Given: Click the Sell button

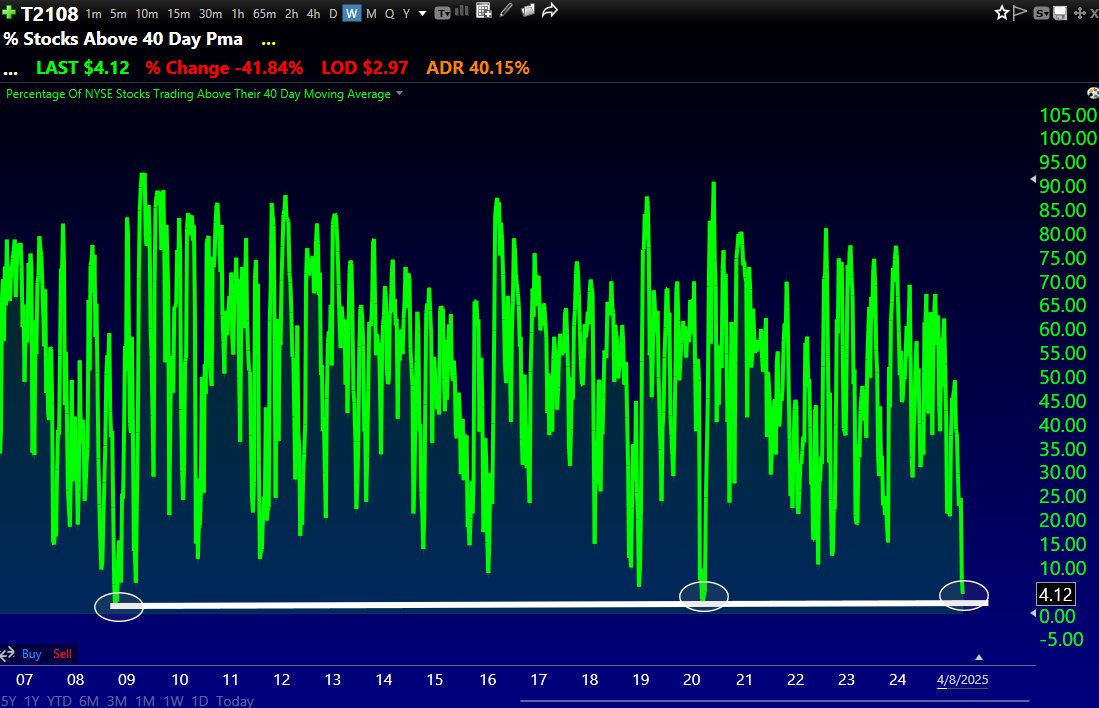Looking at the screenshot, I should 62,654.
